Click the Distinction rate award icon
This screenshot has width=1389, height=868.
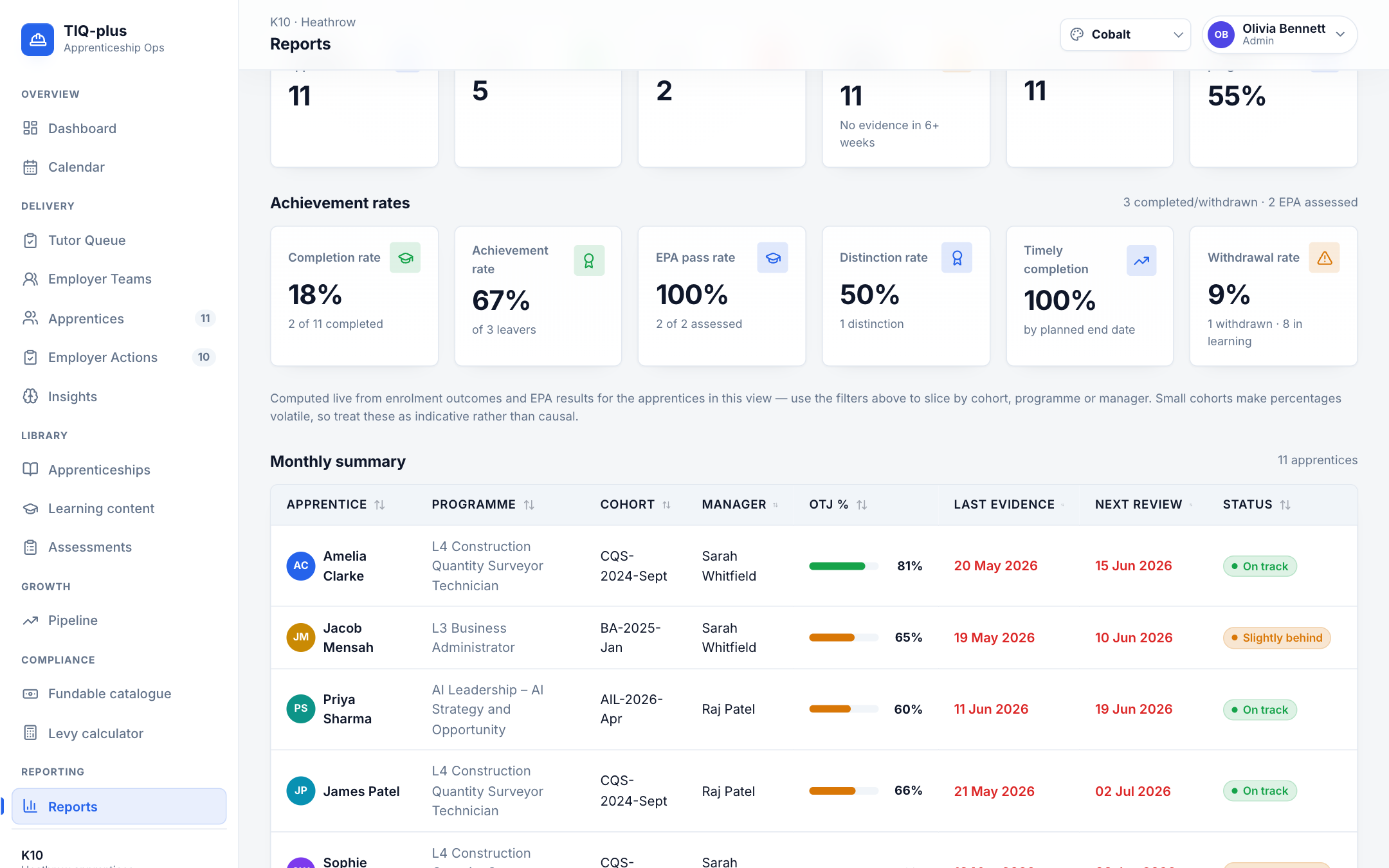pos(957,258)
